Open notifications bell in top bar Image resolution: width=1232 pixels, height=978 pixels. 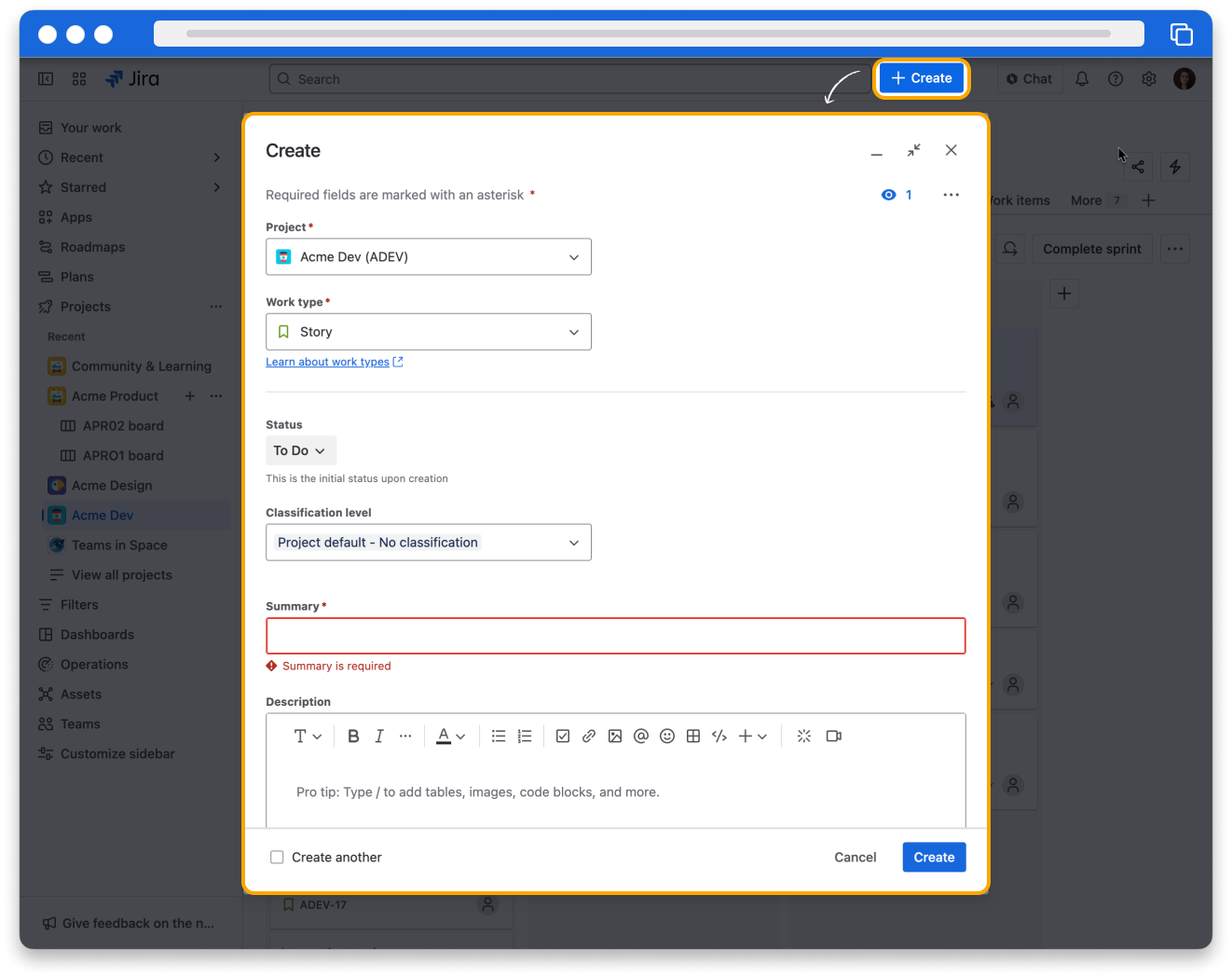click(x=1082, y=79)
